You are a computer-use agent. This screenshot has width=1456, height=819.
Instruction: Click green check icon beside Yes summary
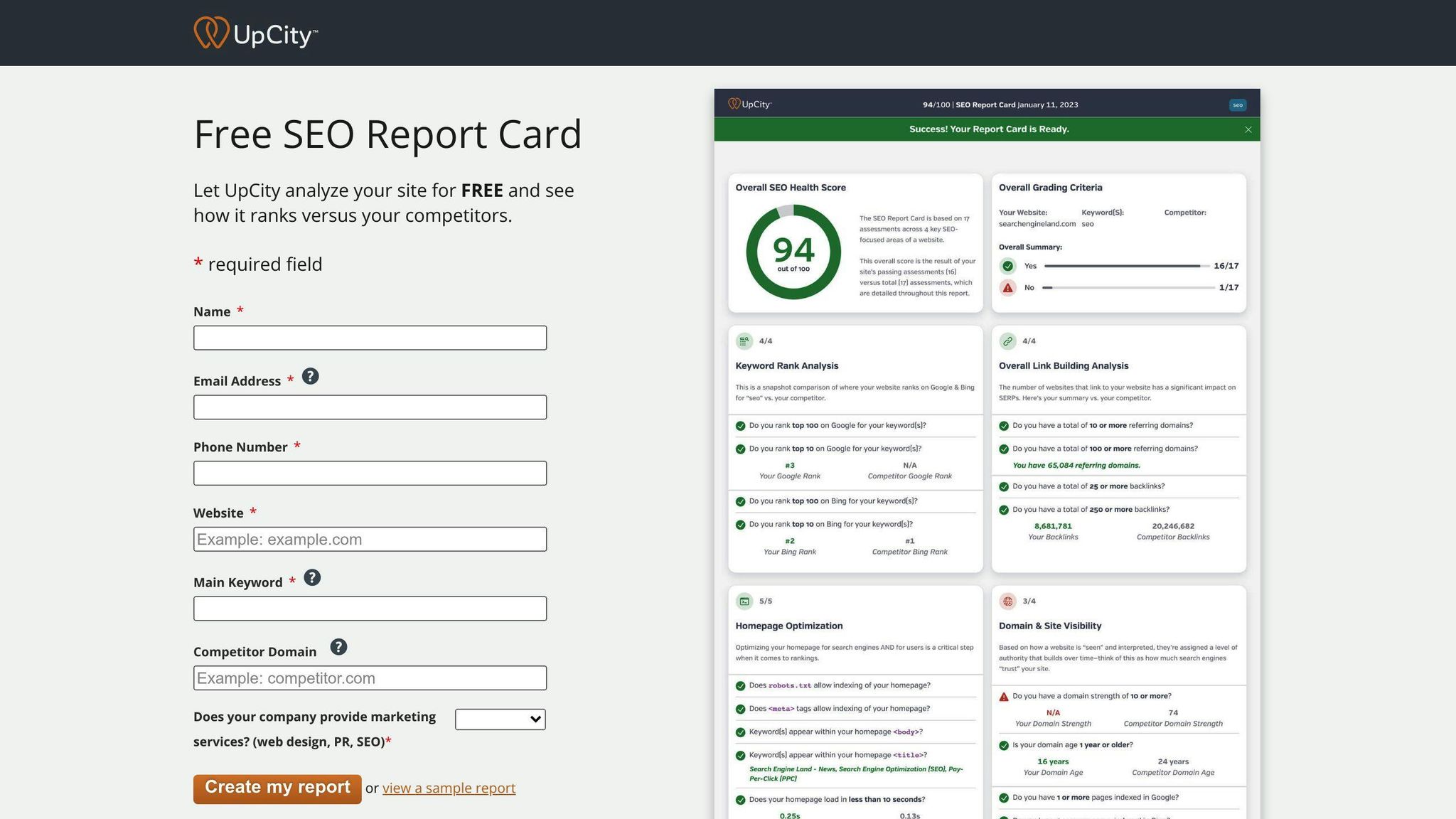(1007, 266)
